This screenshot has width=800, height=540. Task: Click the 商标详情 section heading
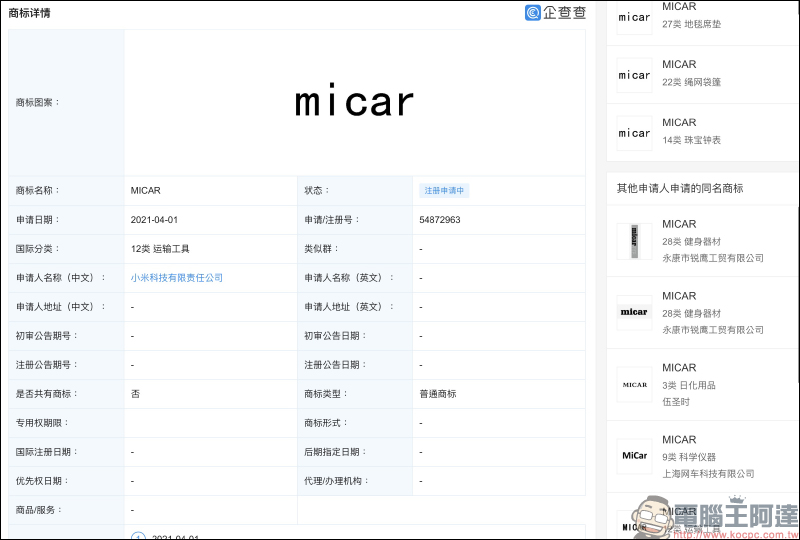[29, 14]
